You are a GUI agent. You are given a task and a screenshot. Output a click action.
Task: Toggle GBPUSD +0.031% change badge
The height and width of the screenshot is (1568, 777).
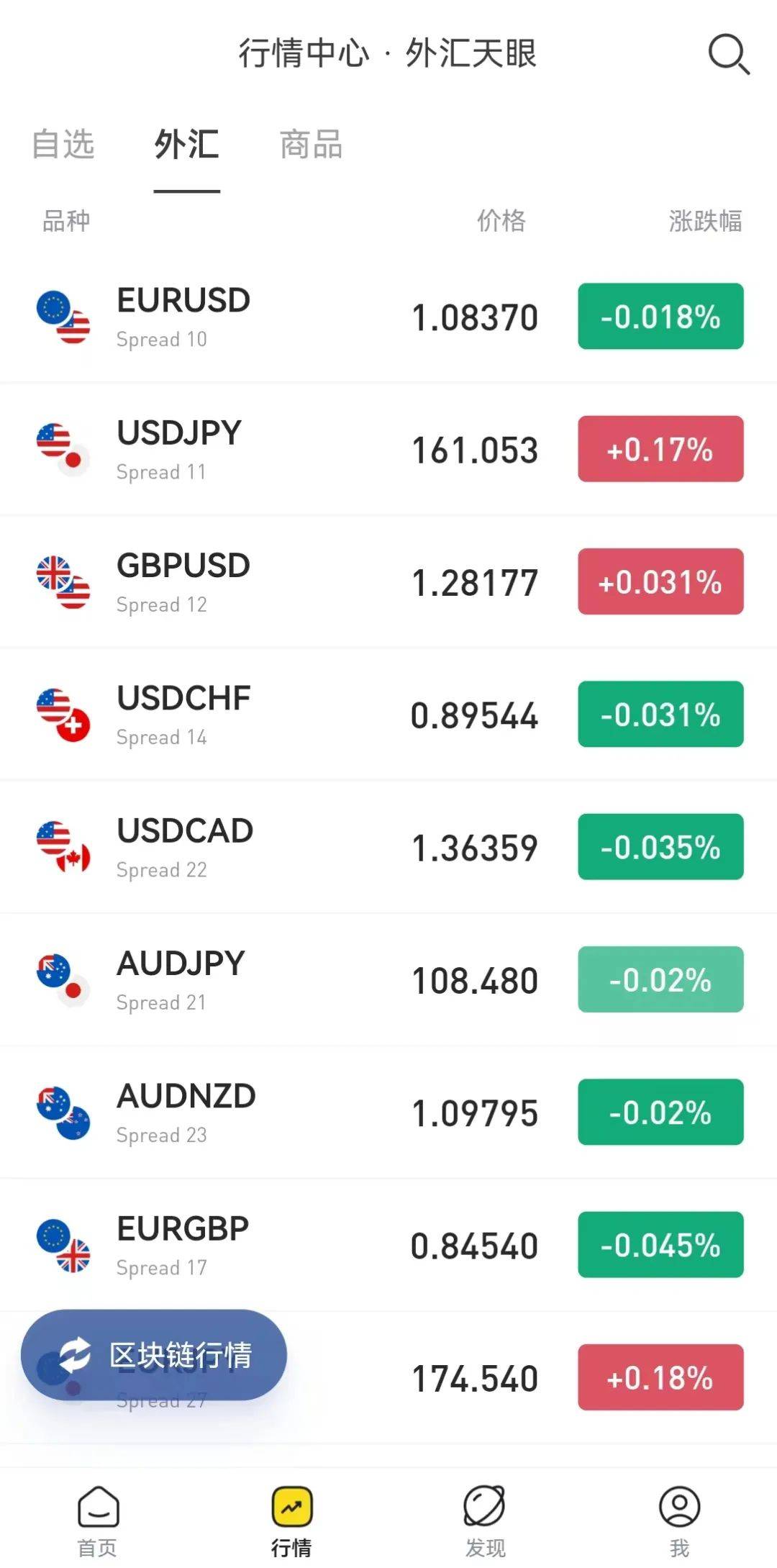(x=660, y=581)
